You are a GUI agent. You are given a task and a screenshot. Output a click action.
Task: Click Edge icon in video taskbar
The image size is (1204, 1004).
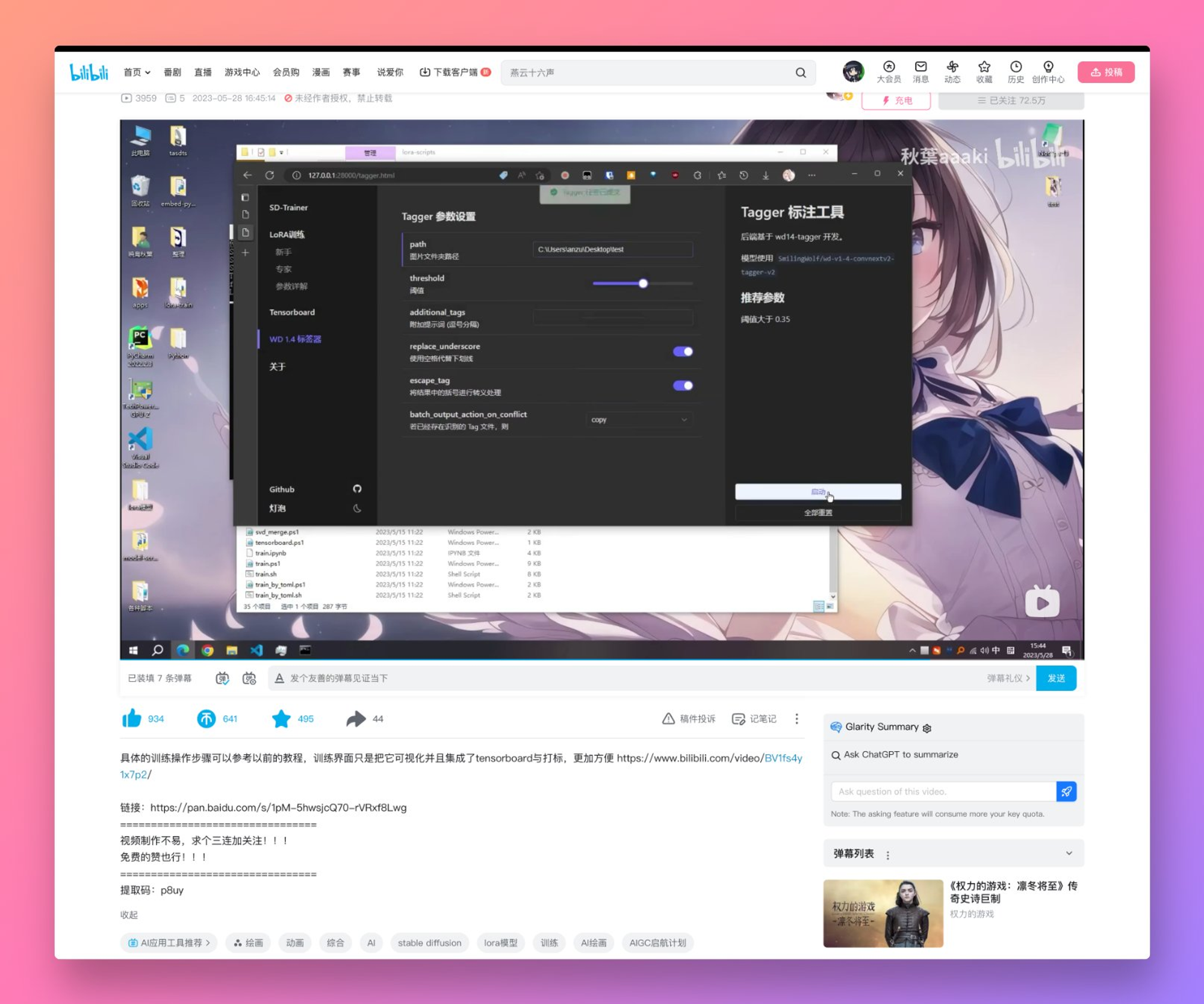point(182,650)
